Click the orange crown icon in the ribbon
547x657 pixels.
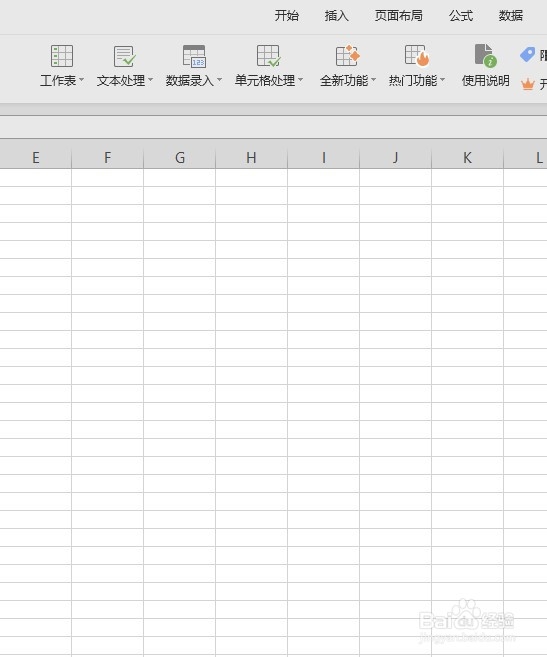(527, 84)
